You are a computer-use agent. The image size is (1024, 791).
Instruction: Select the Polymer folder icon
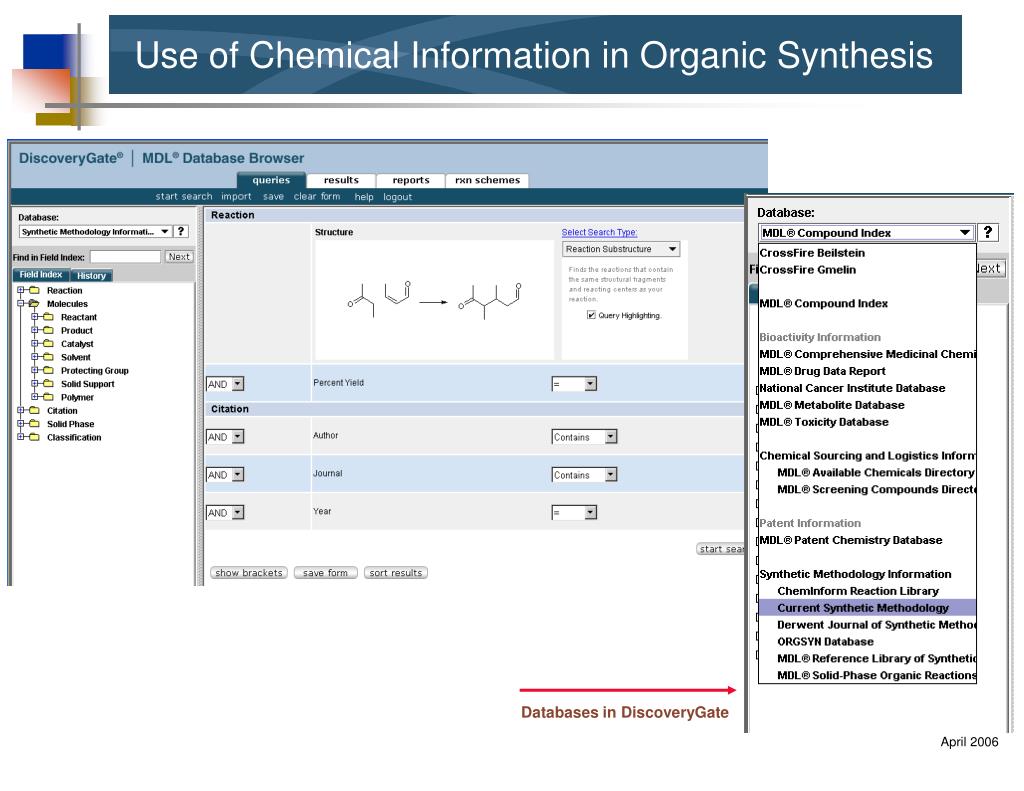48,397
